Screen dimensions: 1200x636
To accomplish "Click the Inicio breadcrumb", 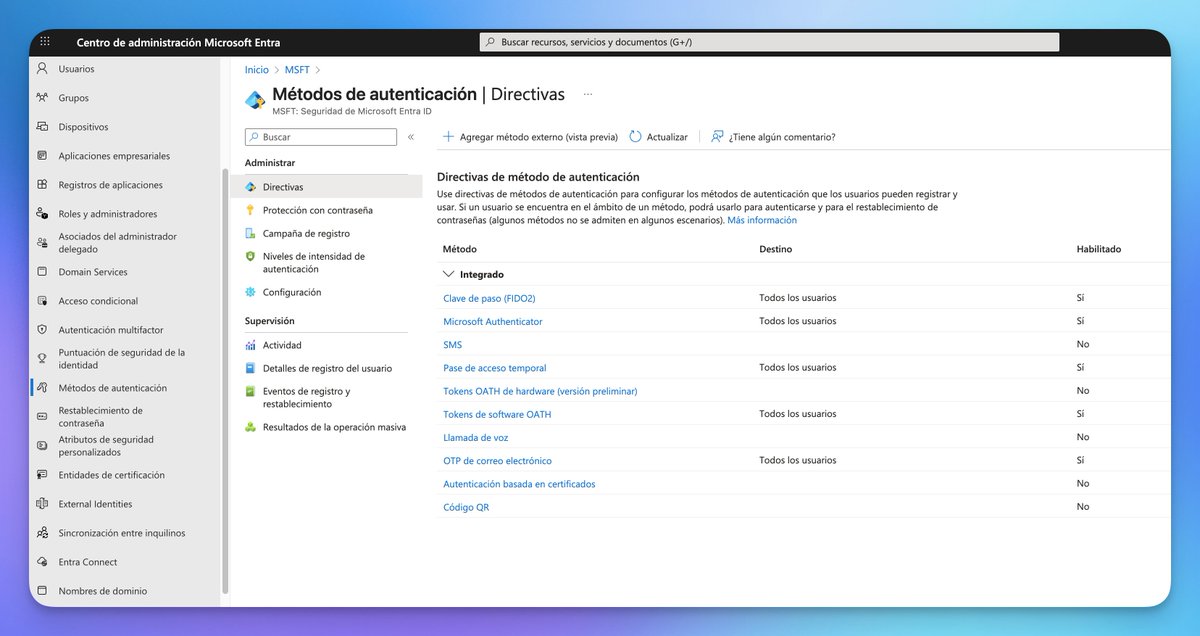I will (257, 70).
